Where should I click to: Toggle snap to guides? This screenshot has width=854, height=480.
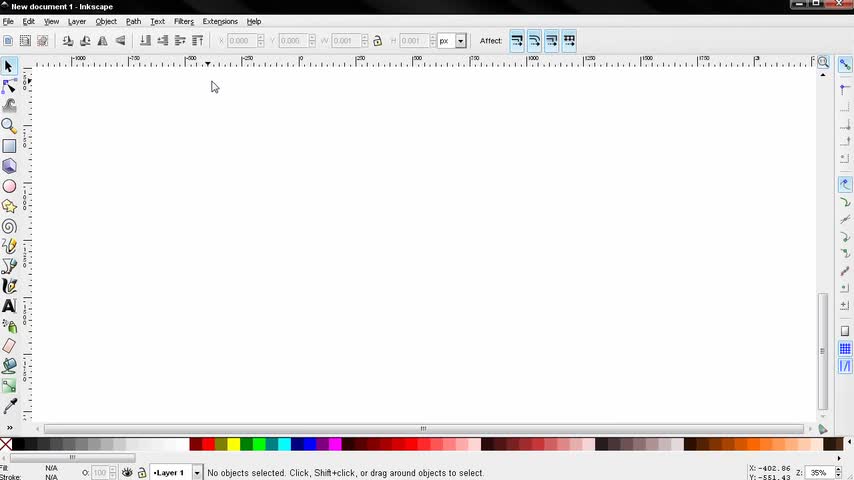click(x=845, y=367)
